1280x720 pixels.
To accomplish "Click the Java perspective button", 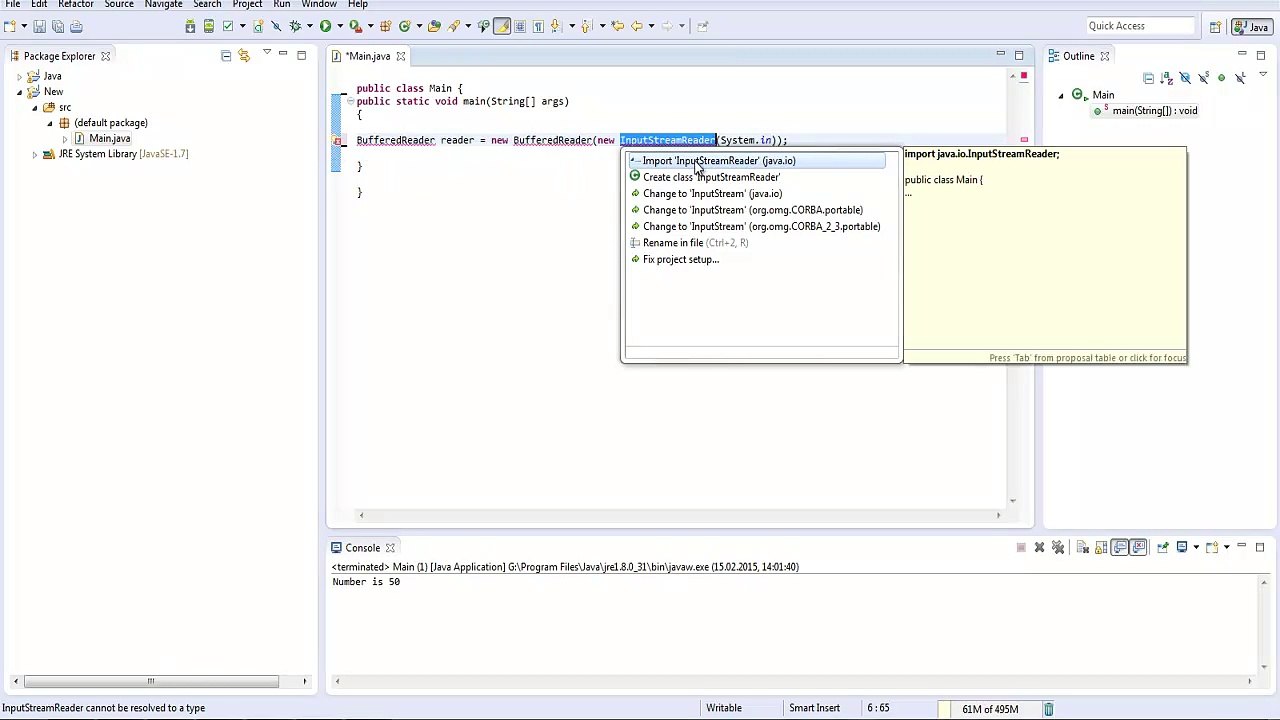I will (1251, 27).
